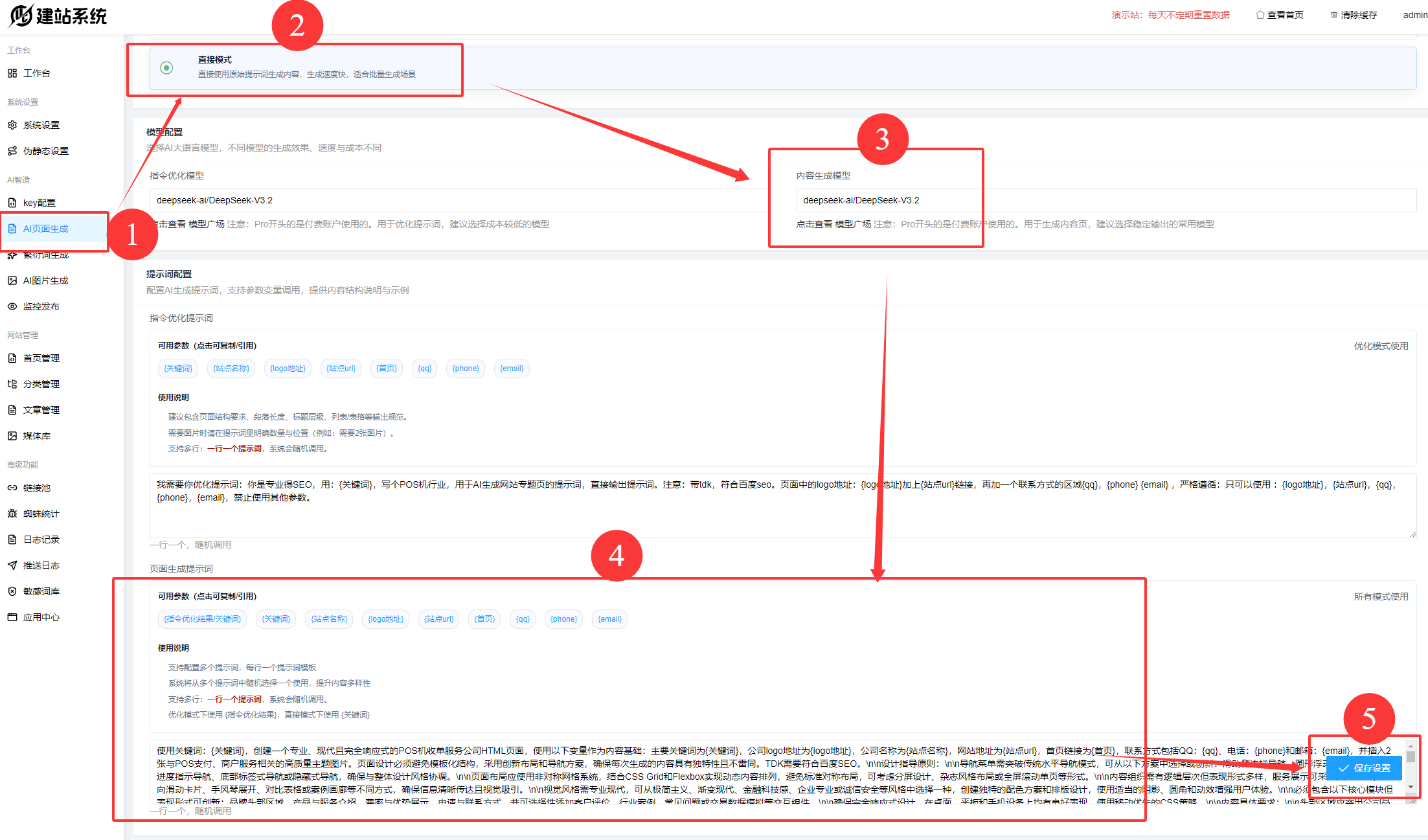Viewport: 1428px width, 840px height.
Task: Click the 监控发布 eye icon
Action: pyautogui.click(x=12, y=306)
